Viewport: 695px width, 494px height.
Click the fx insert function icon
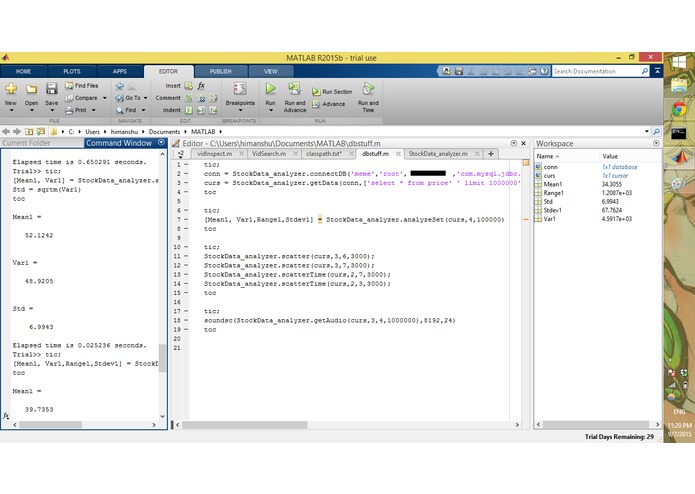click(201, 86)
